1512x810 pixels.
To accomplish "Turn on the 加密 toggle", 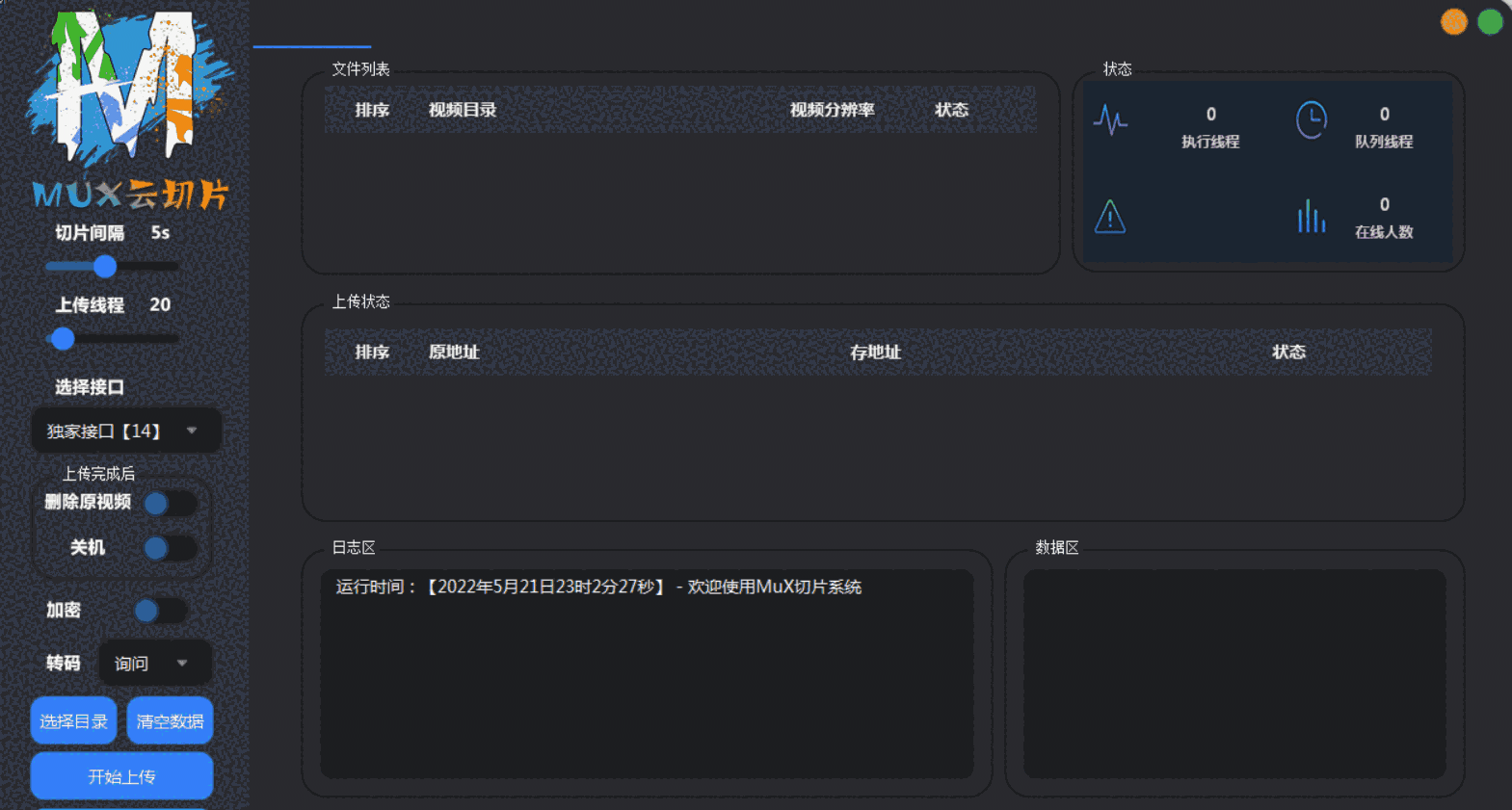I will click(160, 611).
